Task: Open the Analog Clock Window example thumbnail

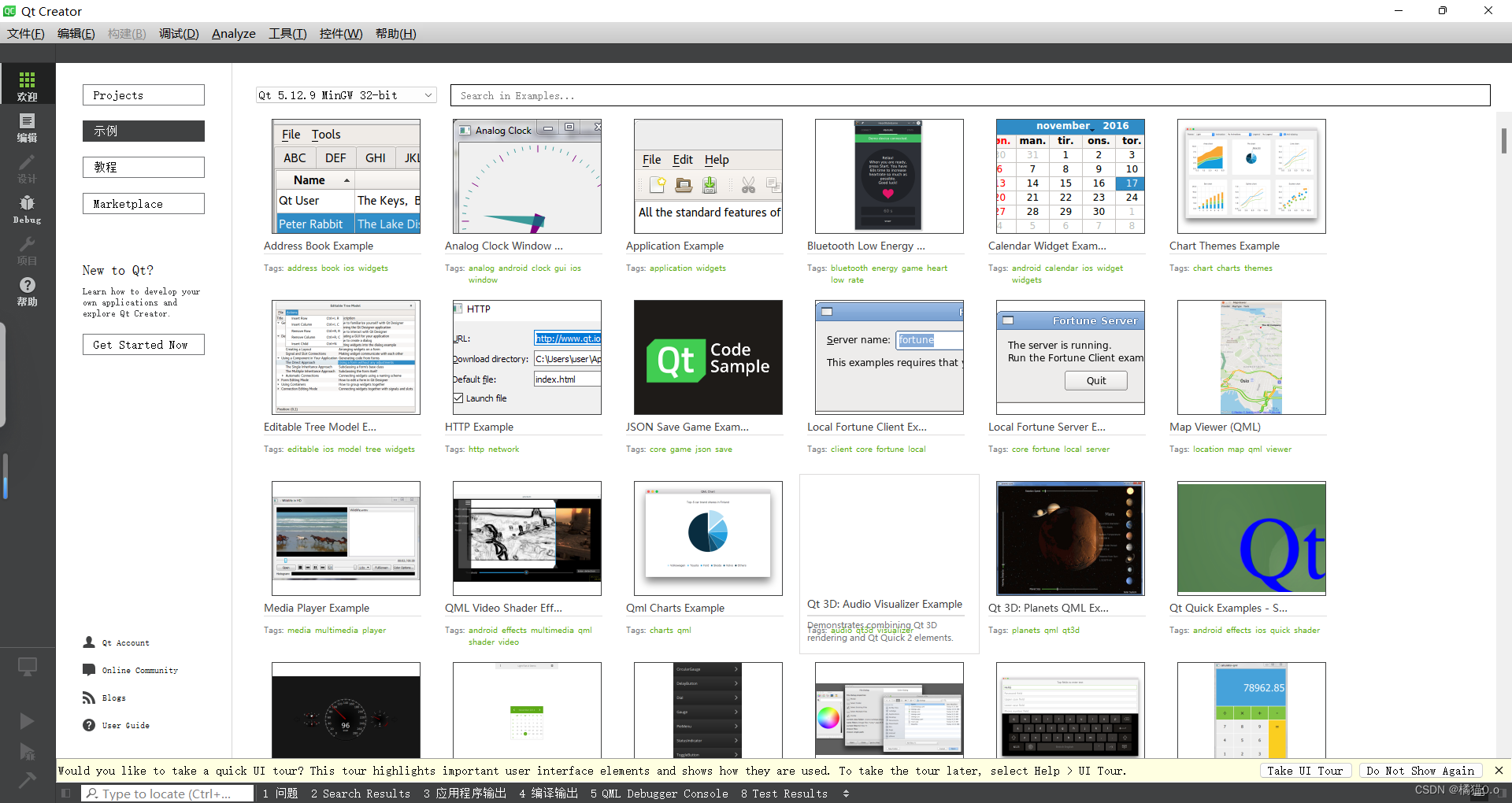Action: coord(527,176)
